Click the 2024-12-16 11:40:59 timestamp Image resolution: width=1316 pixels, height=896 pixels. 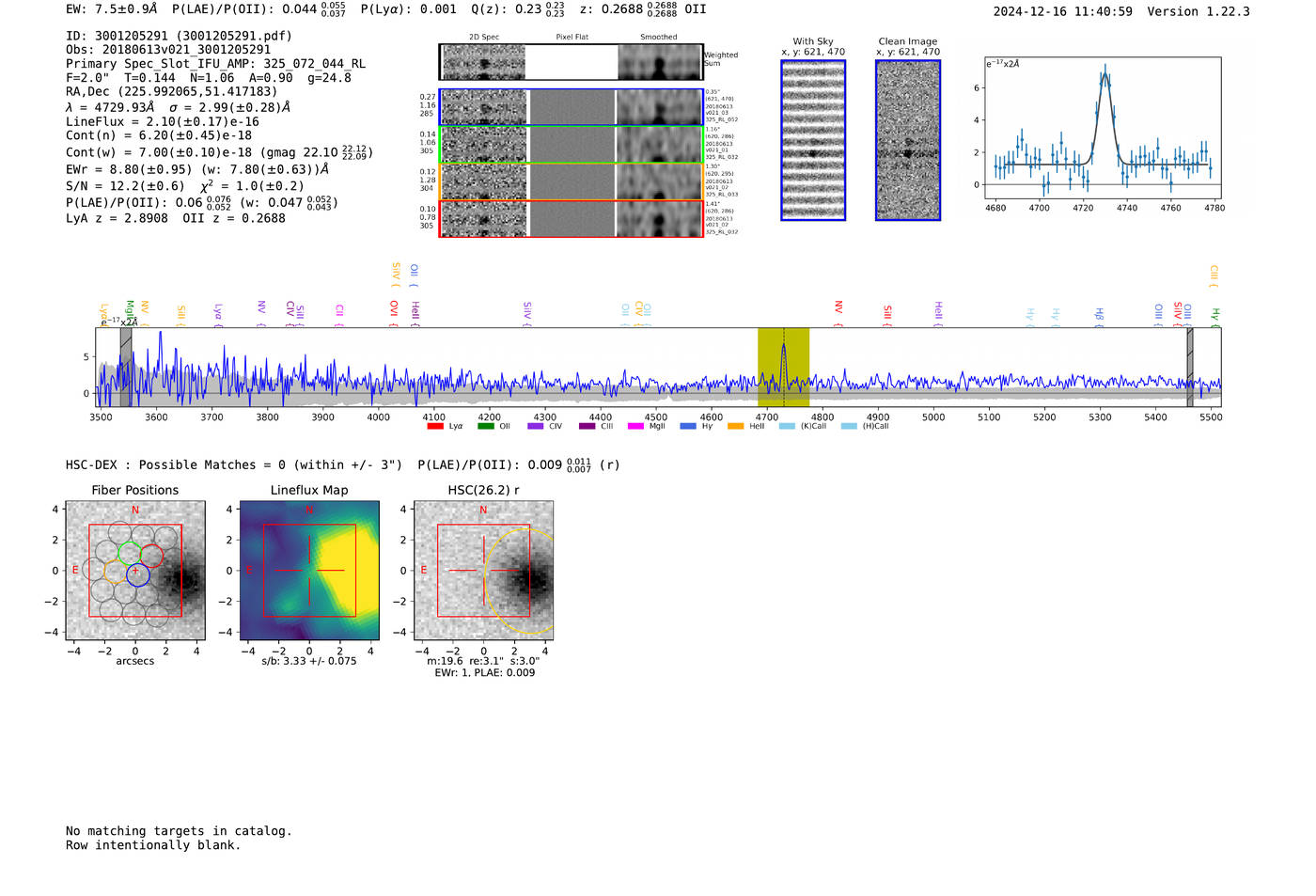click(x=1063, y=11)
